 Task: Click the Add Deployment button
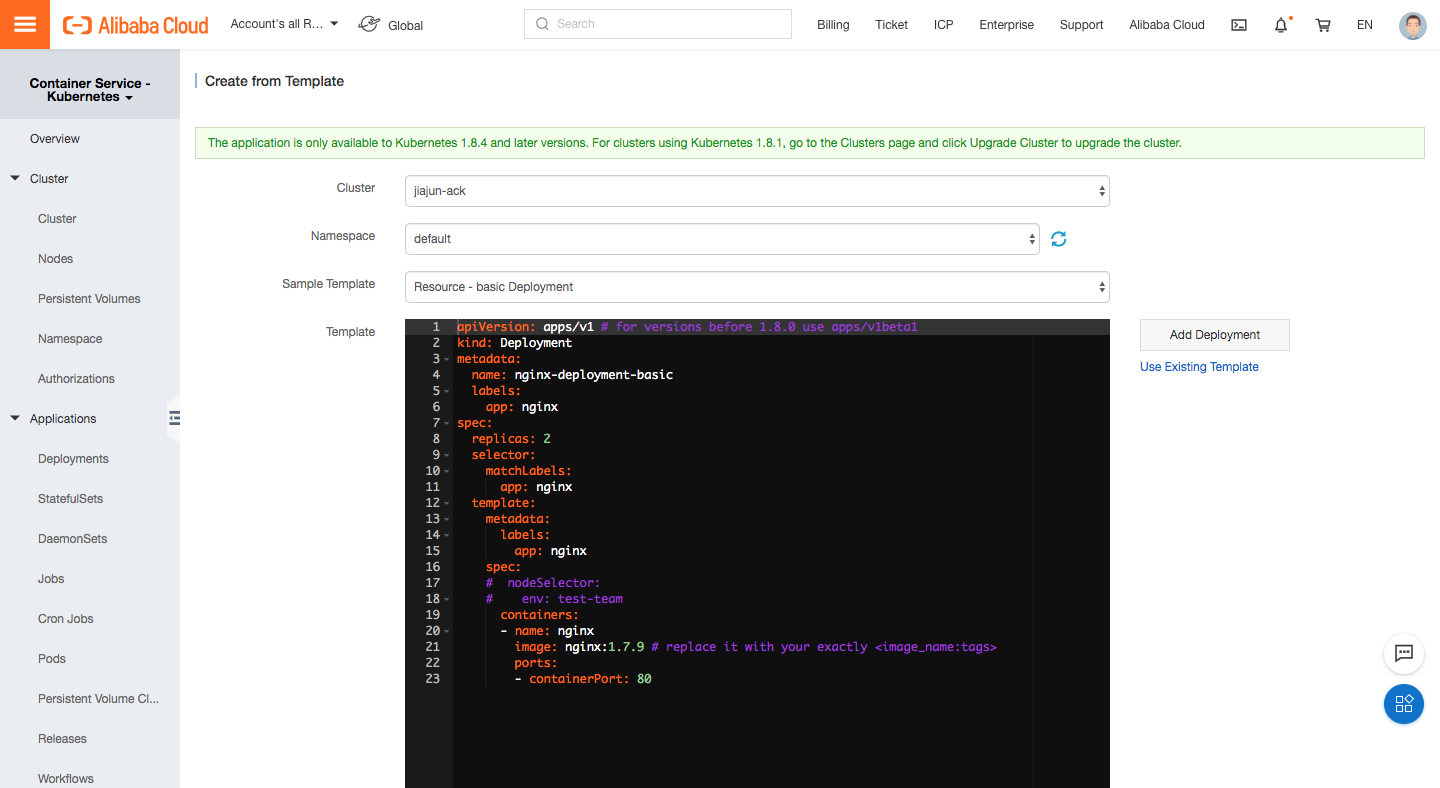(x=1215, y=335)
